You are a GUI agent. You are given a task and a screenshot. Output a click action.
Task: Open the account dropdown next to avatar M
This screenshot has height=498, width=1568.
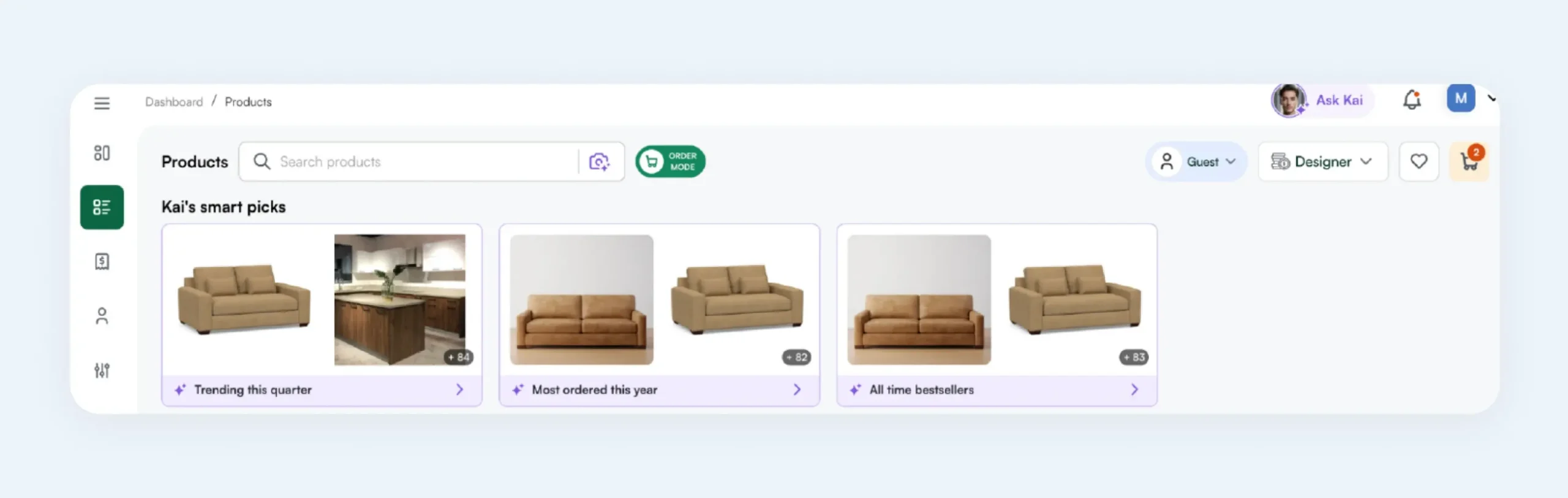pyautogui.click(x=1491, y=98)
